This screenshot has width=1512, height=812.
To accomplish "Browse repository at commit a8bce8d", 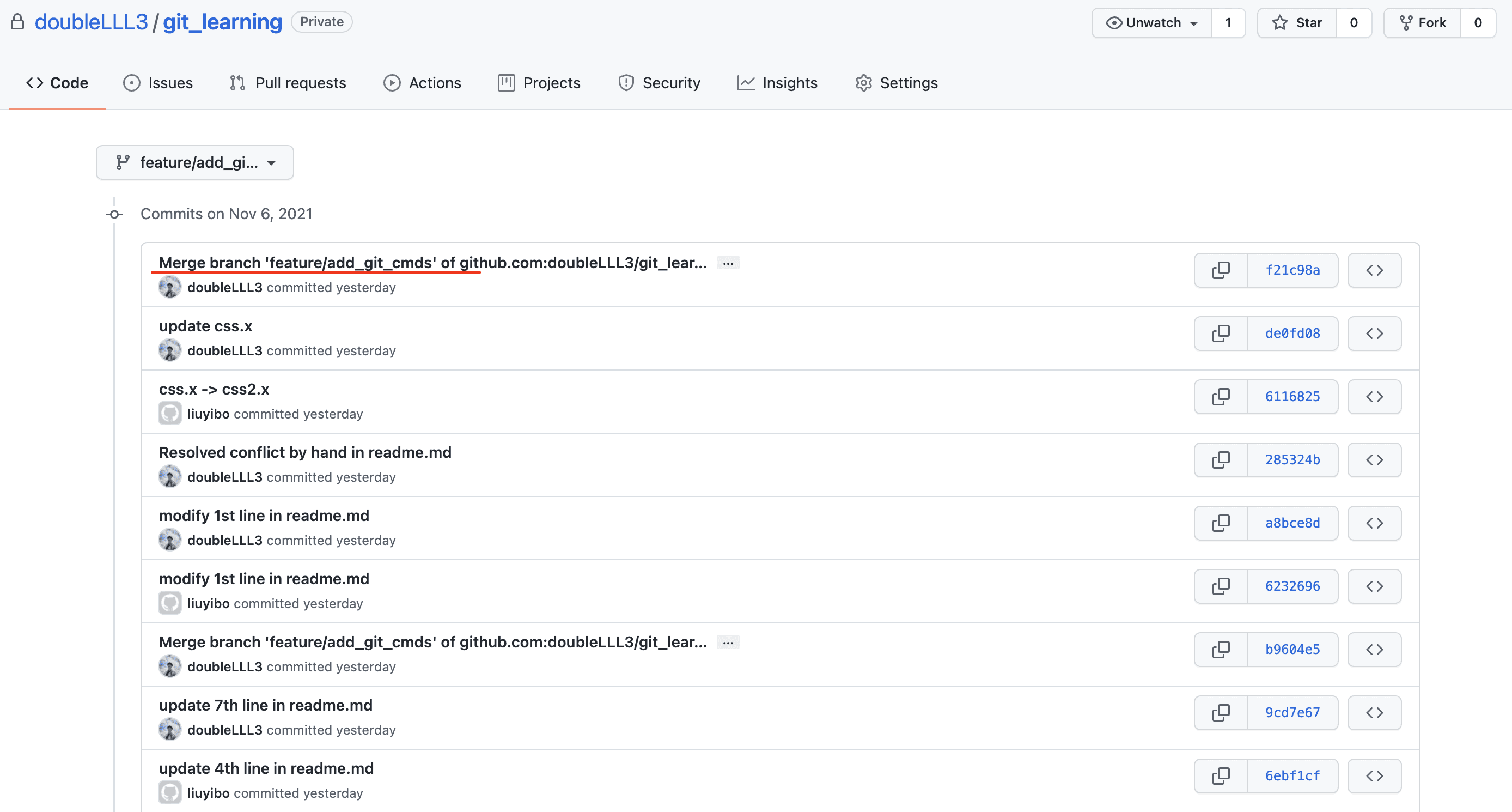I will tap(1375, 523).
